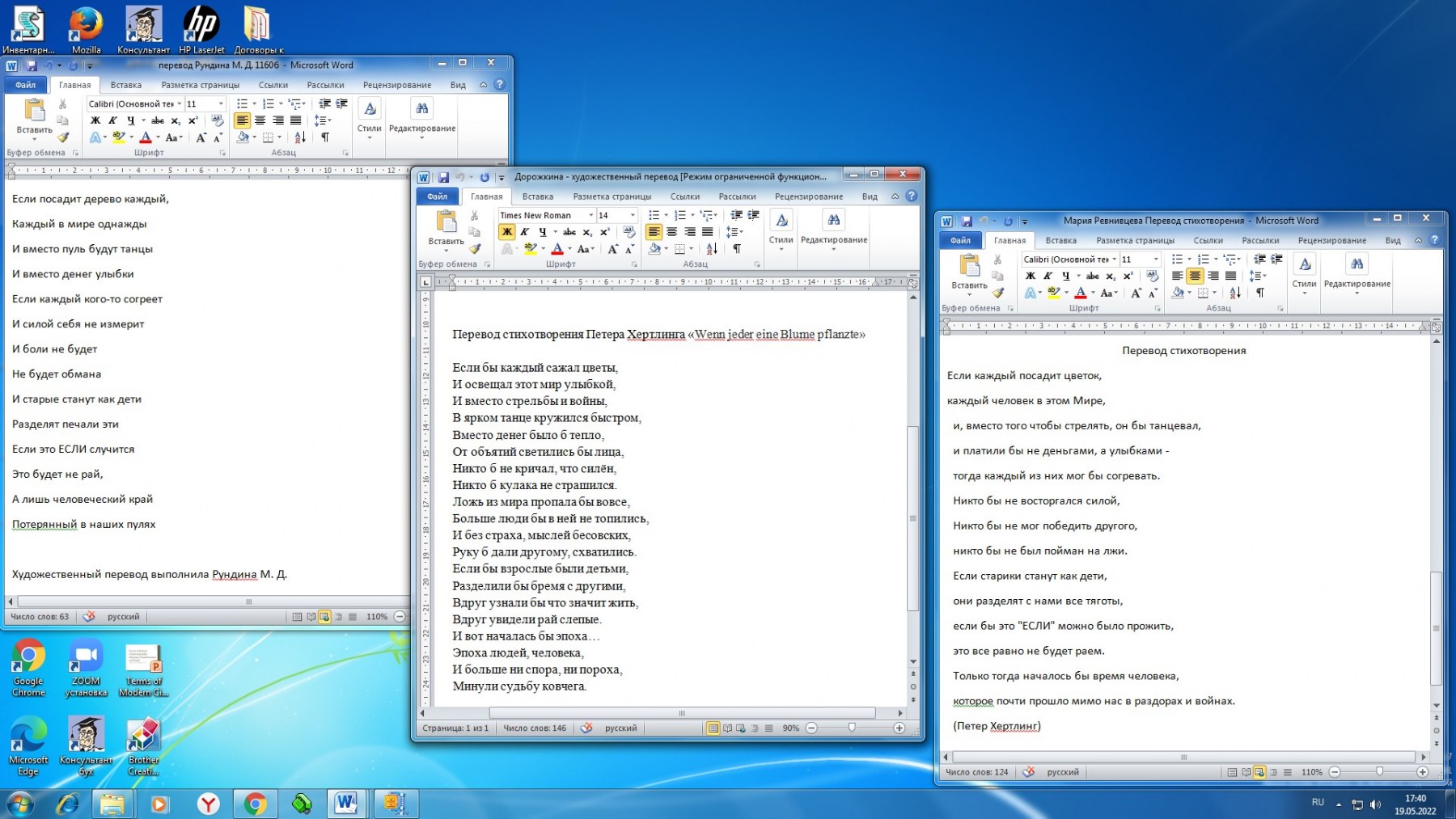Click Grow Font icon in Мария Ревнивцева window
The width and height of the screenshot is (1456, 819).
coord(1136,293)
